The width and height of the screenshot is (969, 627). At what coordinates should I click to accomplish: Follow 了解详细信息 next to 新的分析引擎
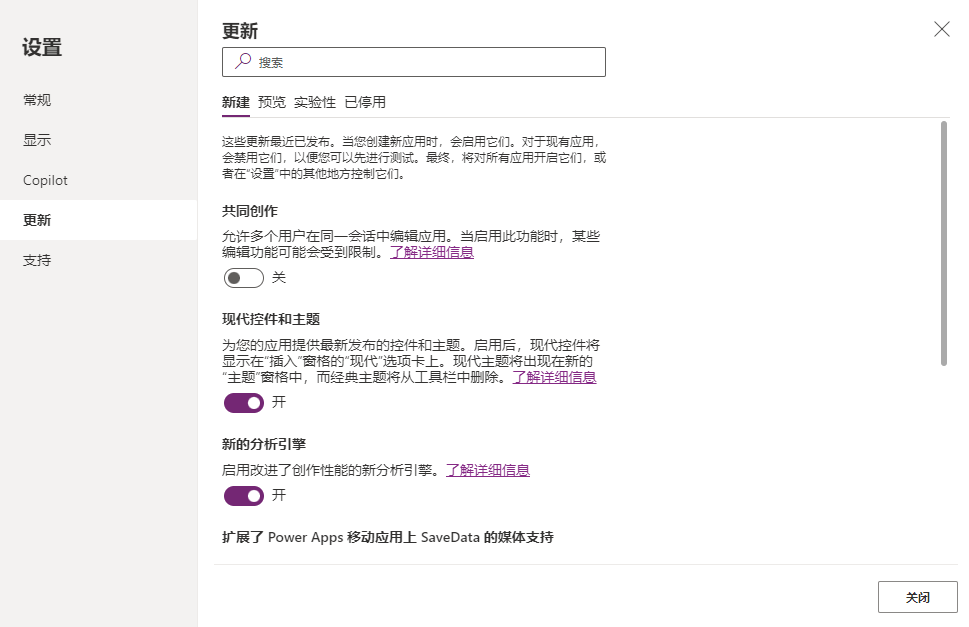487,470
